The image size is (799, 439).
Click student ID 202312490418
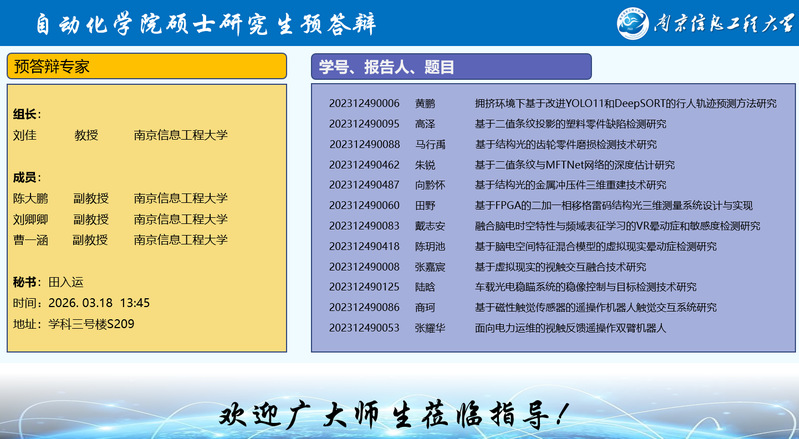click(x=364, y=247)
